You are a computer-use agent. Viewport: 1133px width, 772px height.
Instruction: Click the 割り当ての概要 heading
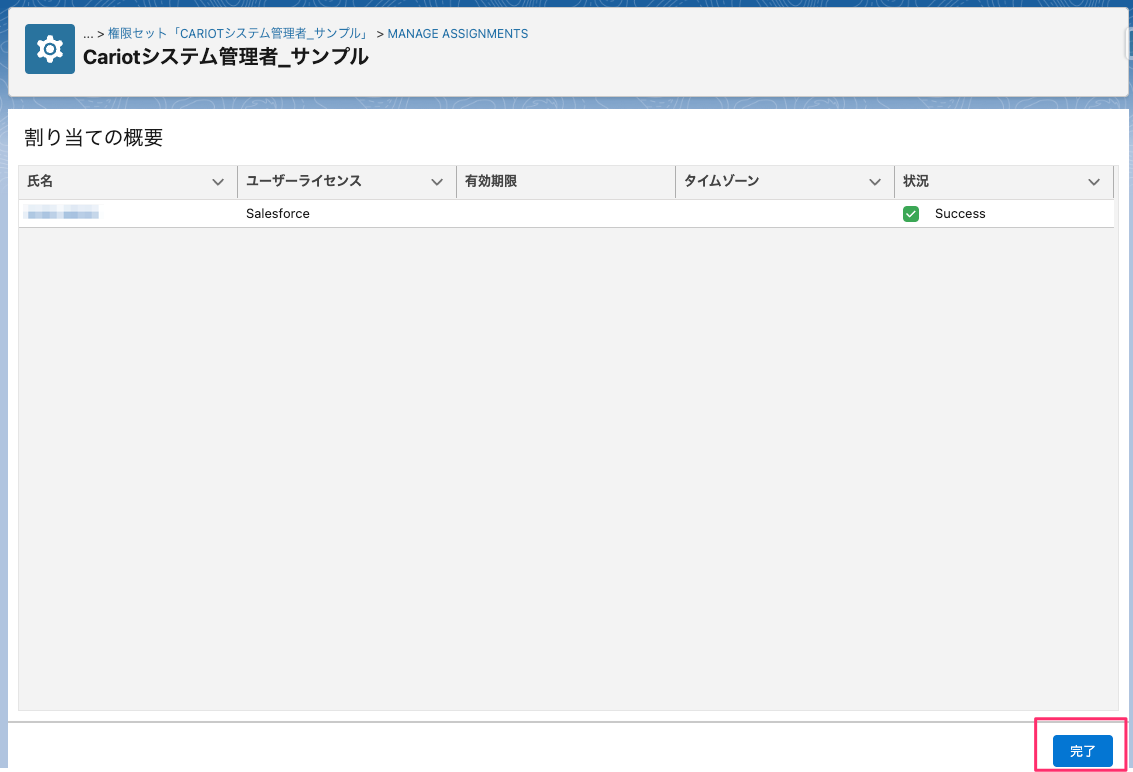coord(94,137)
